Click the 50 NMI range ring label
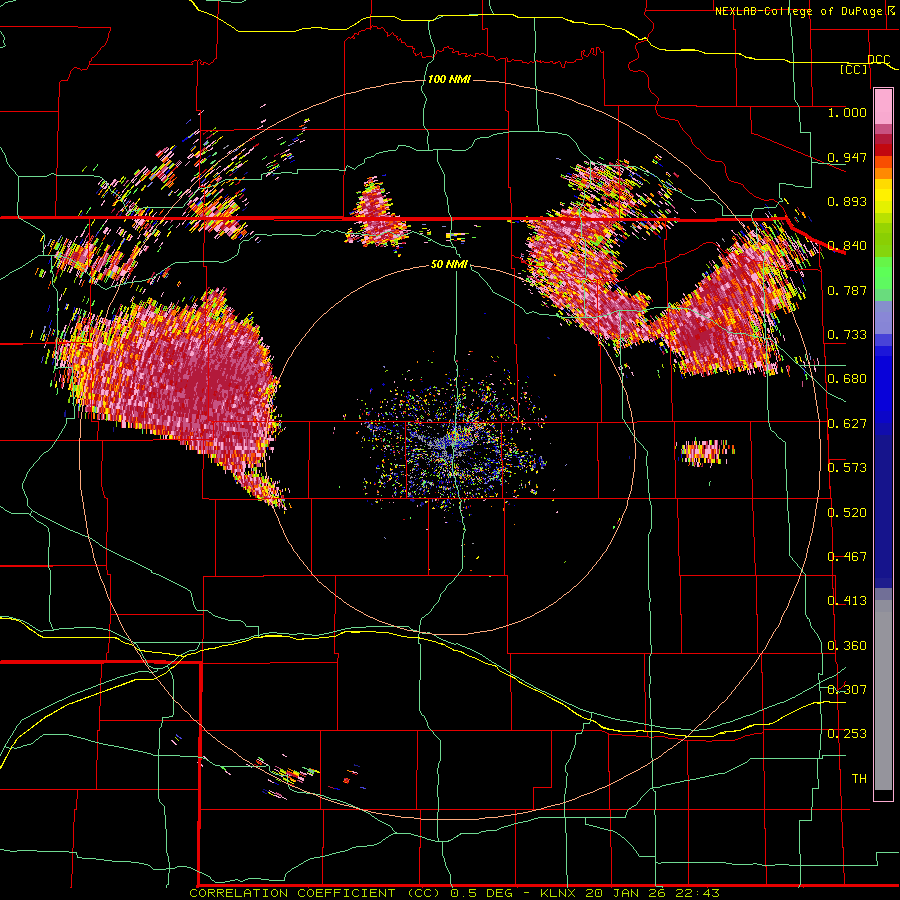 449,265
